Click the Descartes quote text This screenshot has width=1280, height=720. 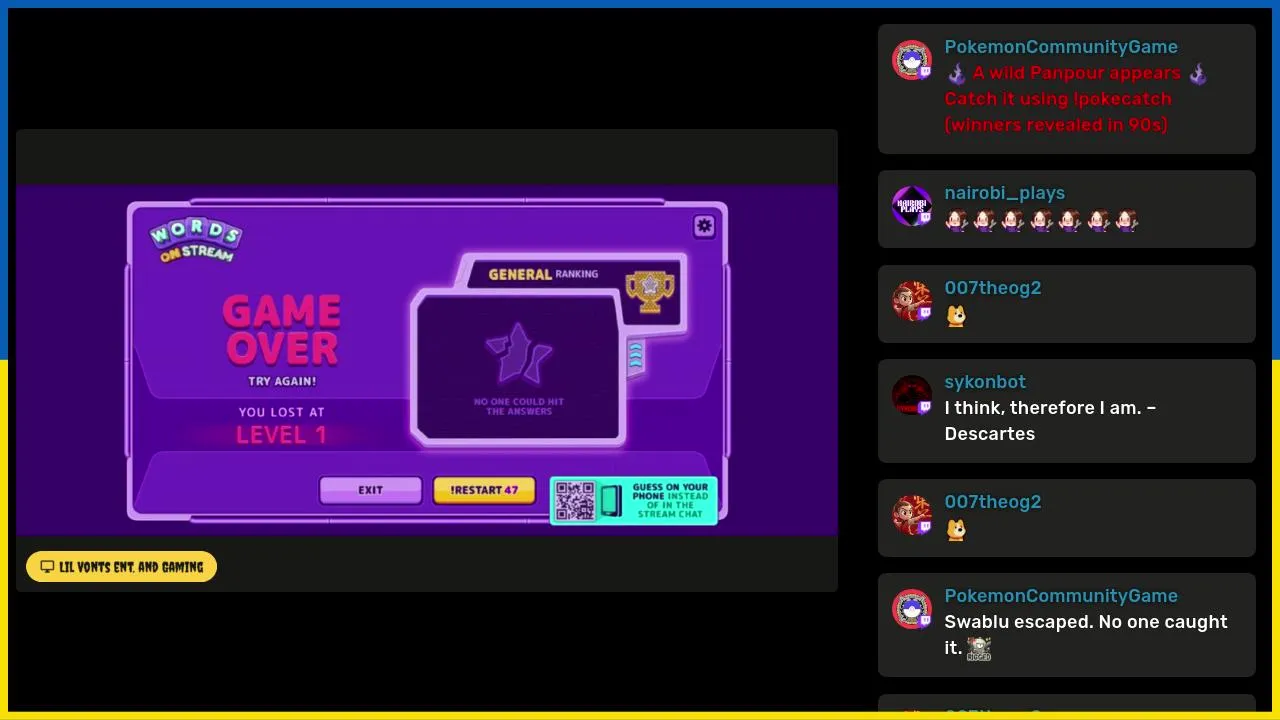point(1050,421)
